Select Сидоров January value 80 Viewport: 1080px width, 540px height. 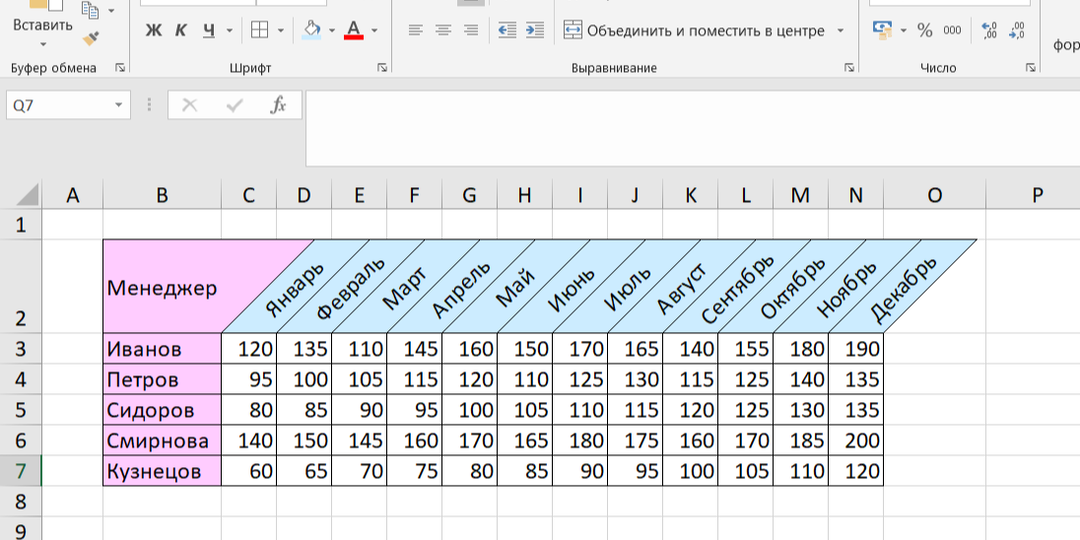click(x=249, y=410)
